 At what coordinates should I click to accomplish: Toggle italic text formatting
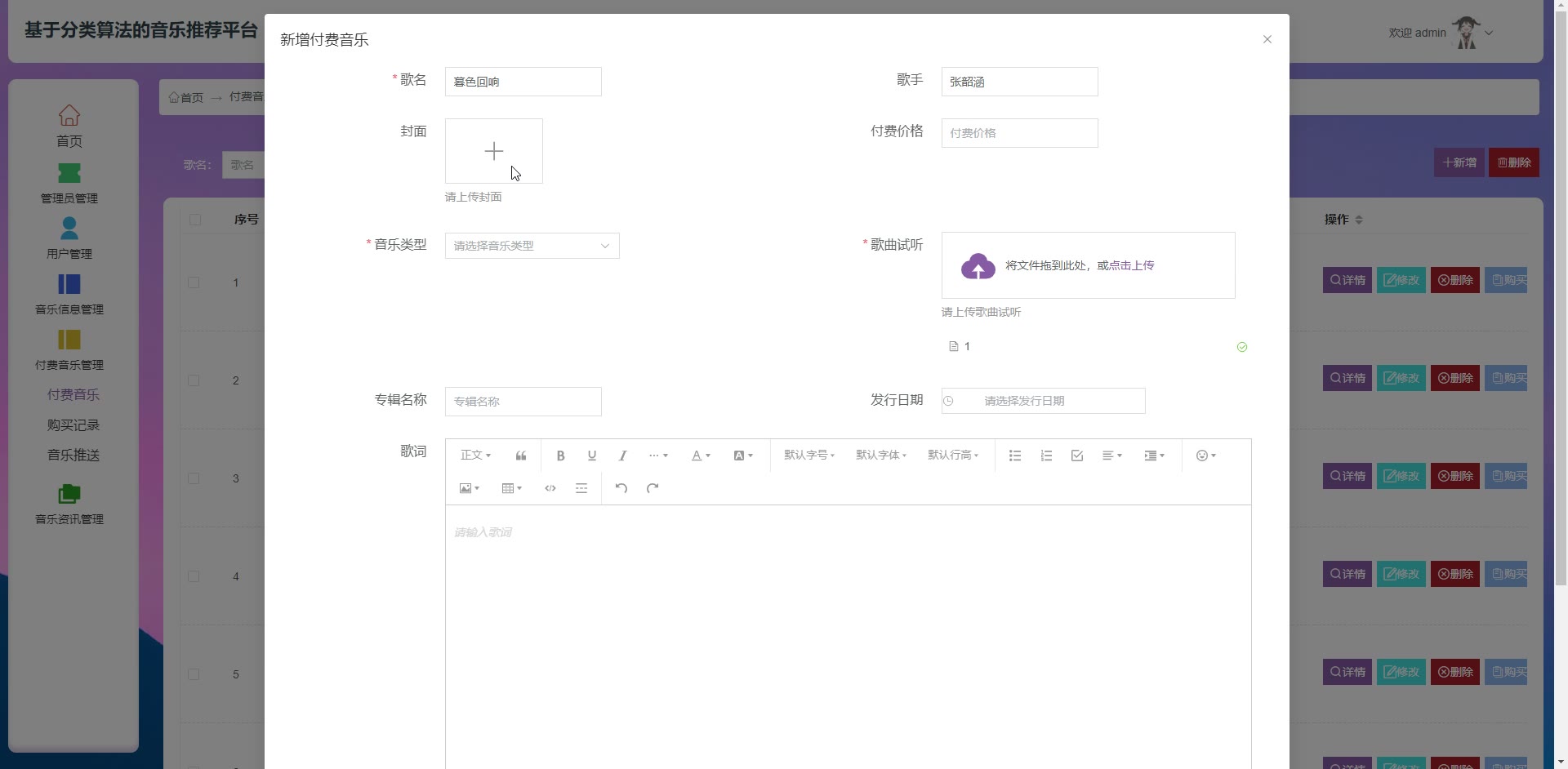tap(622, 456)
